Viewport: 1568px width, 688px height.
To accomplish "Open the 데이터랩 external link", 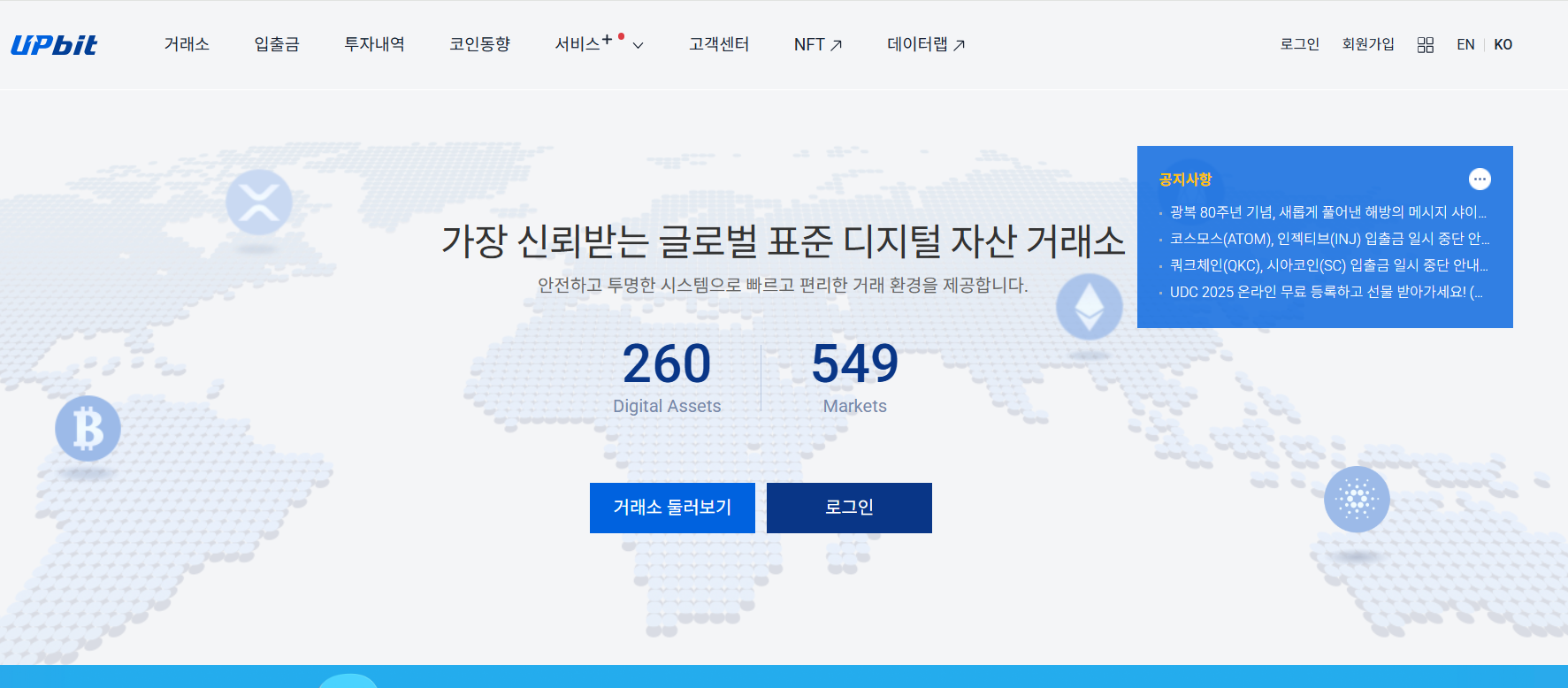I will (x=926, y=44).
